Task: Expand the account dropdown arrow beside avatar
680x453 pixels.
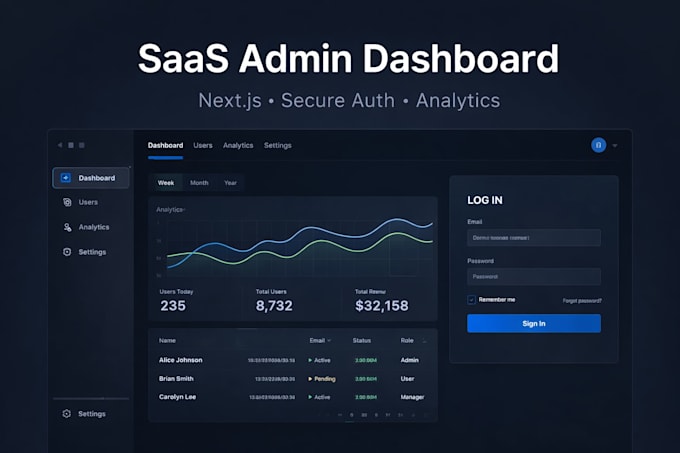Action: pyautogui.click(x=615, y=146)
